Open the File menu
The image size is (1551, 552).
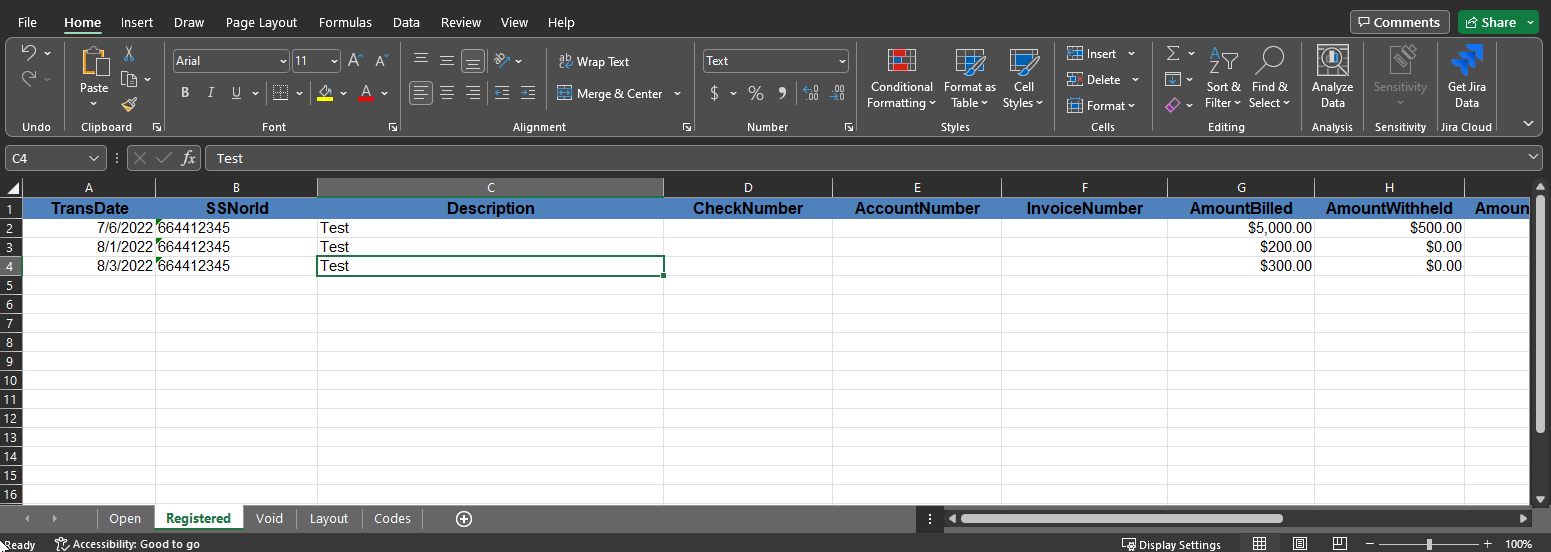27,22
